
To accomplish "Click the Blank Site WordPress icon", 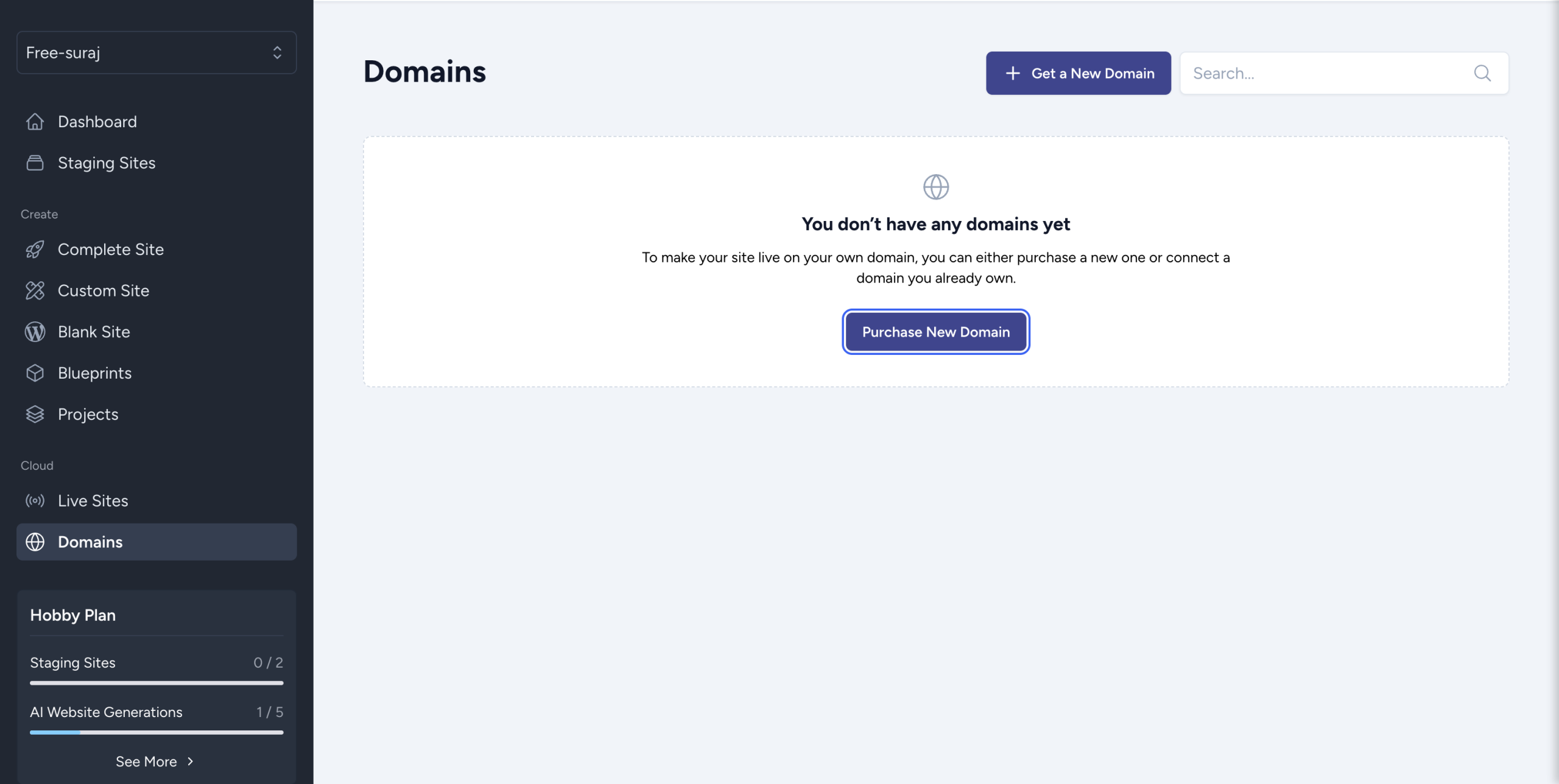I will point(35,332).
